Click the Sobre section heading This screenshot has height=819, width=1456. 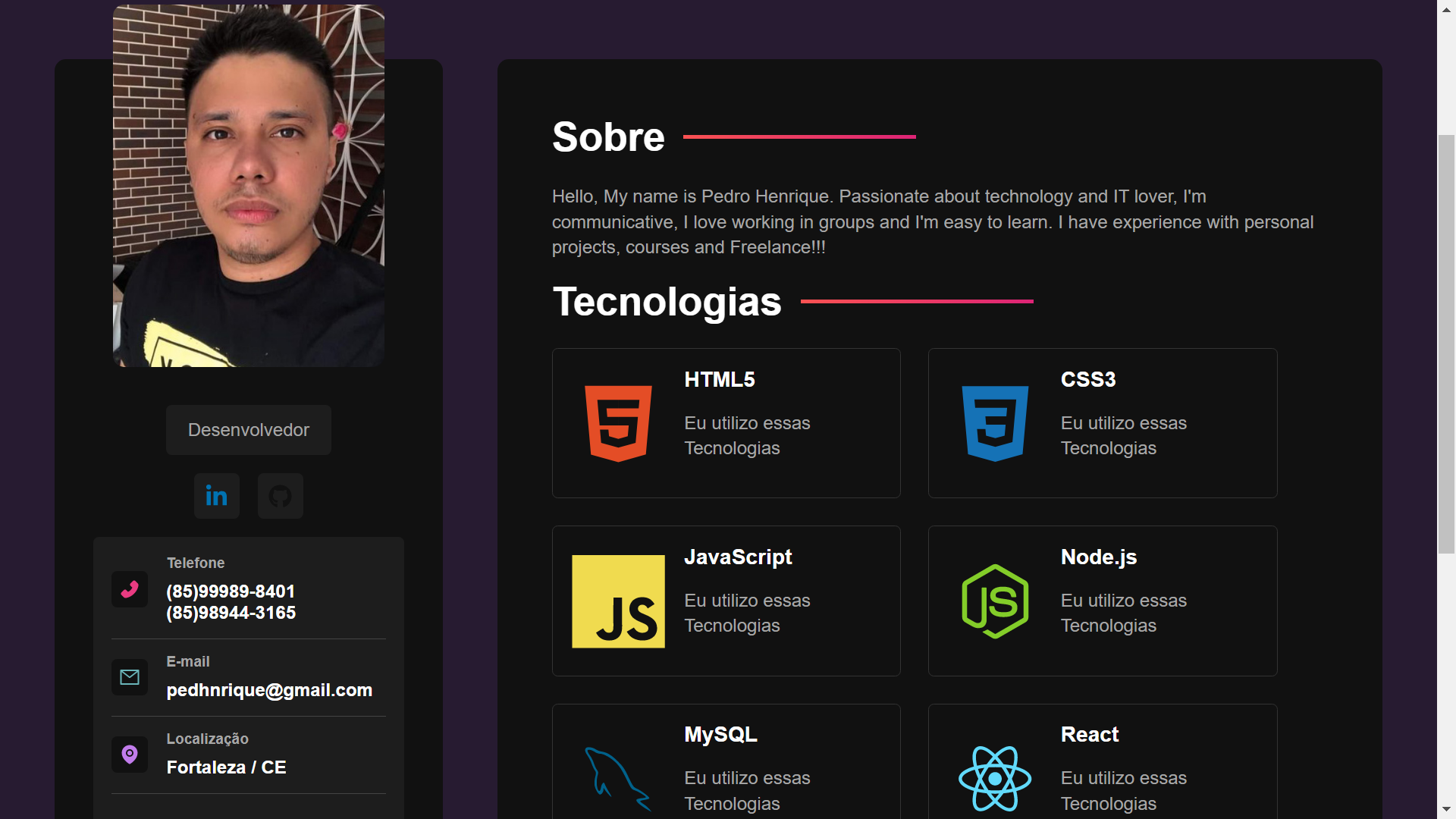607,136
